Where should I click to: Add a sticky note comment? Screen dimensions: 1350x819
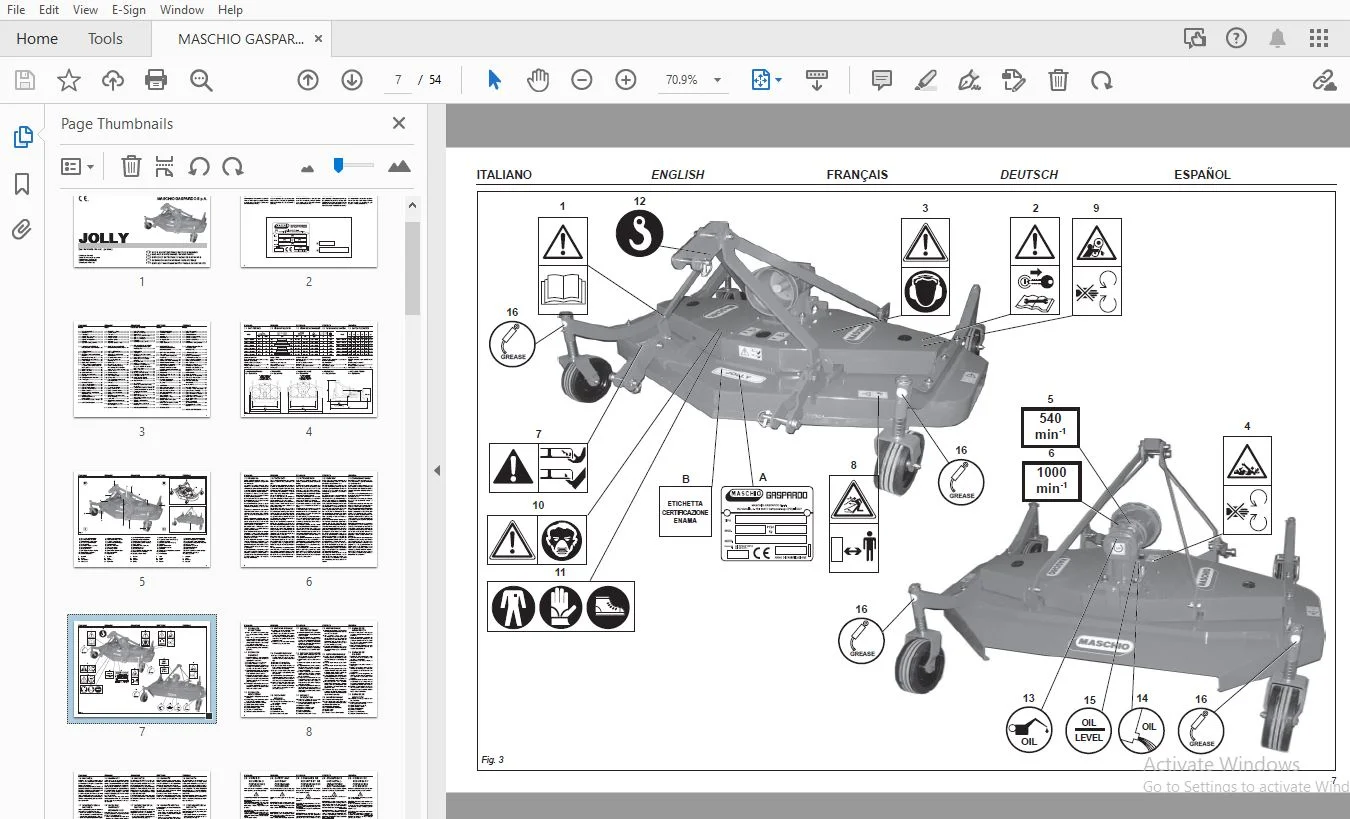[x=882, y=80]
